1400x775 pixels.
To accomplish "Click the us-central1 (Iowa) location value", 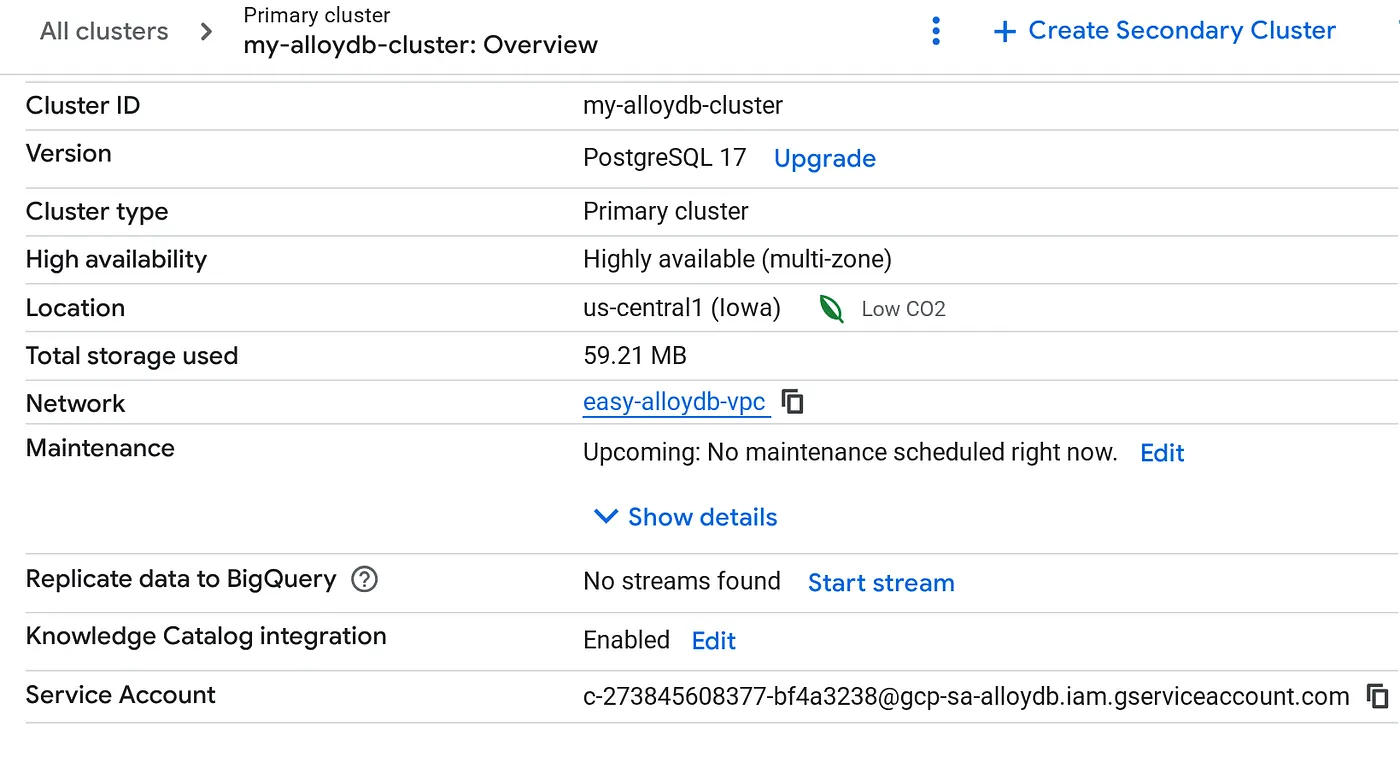I will point(682,308).
